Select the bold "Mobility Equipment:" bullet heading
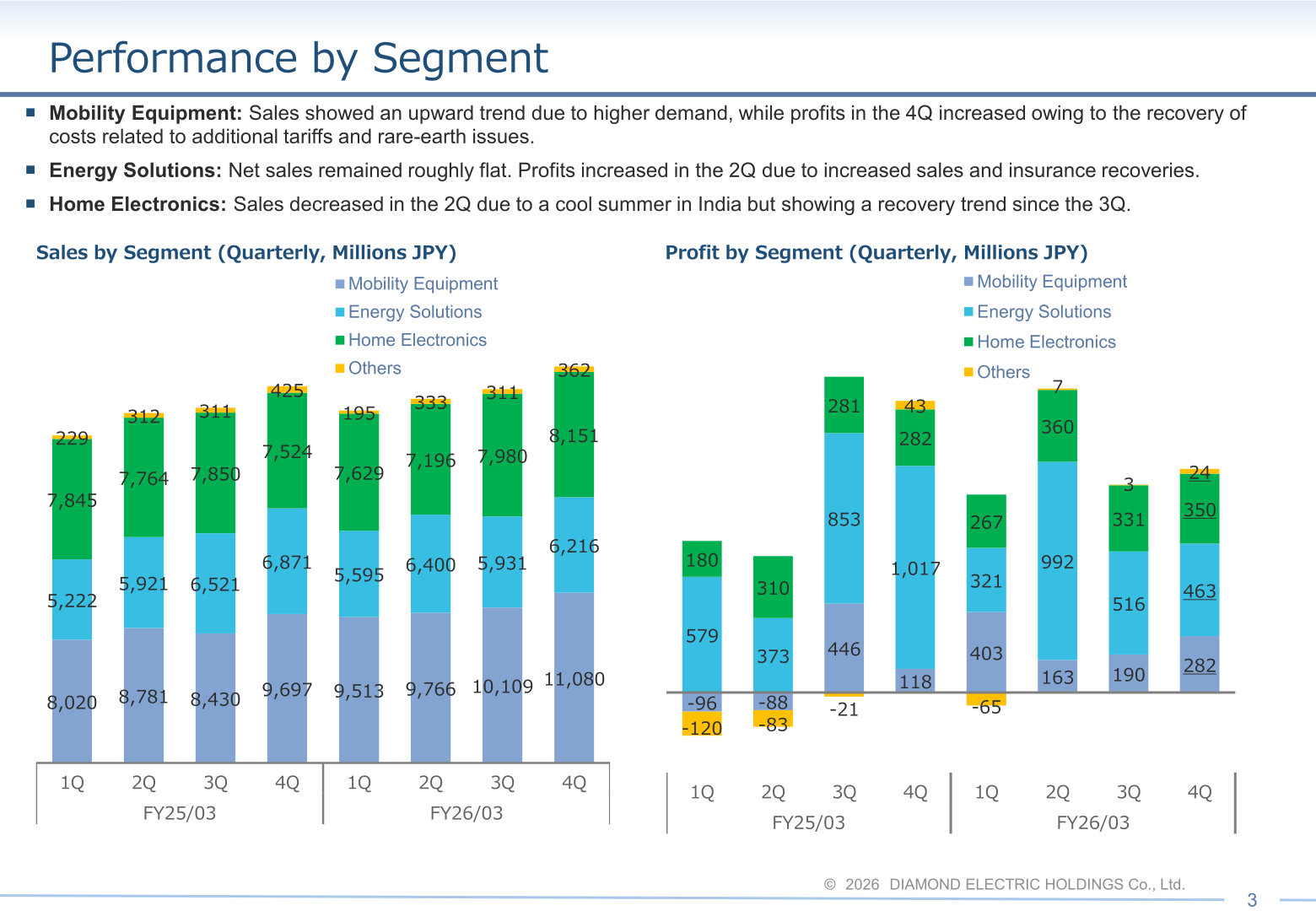The image size is (1316, 911). pyautogui.click(x=146, y=113)
